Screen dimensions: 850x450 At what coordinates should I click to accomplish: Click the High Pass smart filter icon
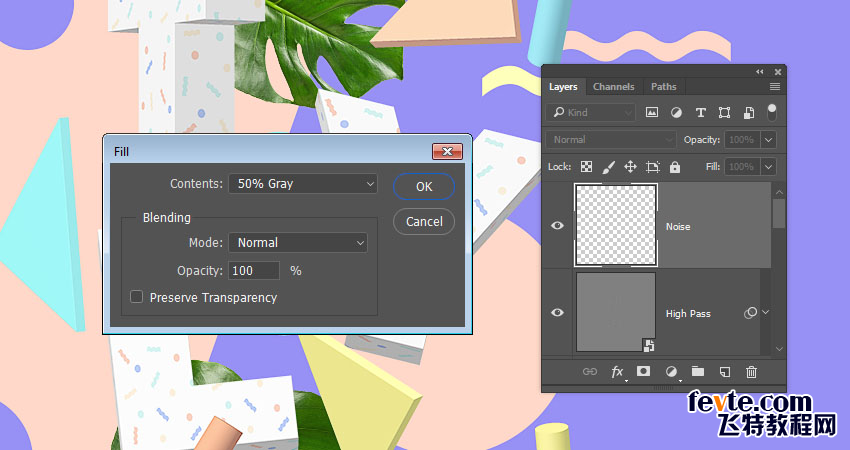tap(750, 313)
